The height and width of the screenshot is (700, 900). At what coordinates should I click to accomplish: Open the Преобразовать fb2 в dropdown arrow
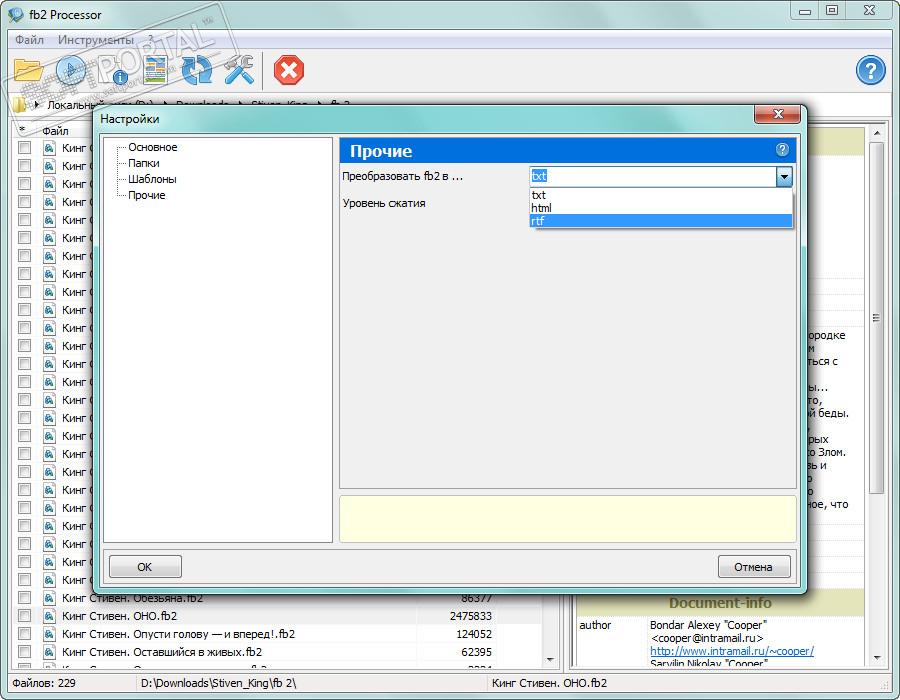click(784, 177)
